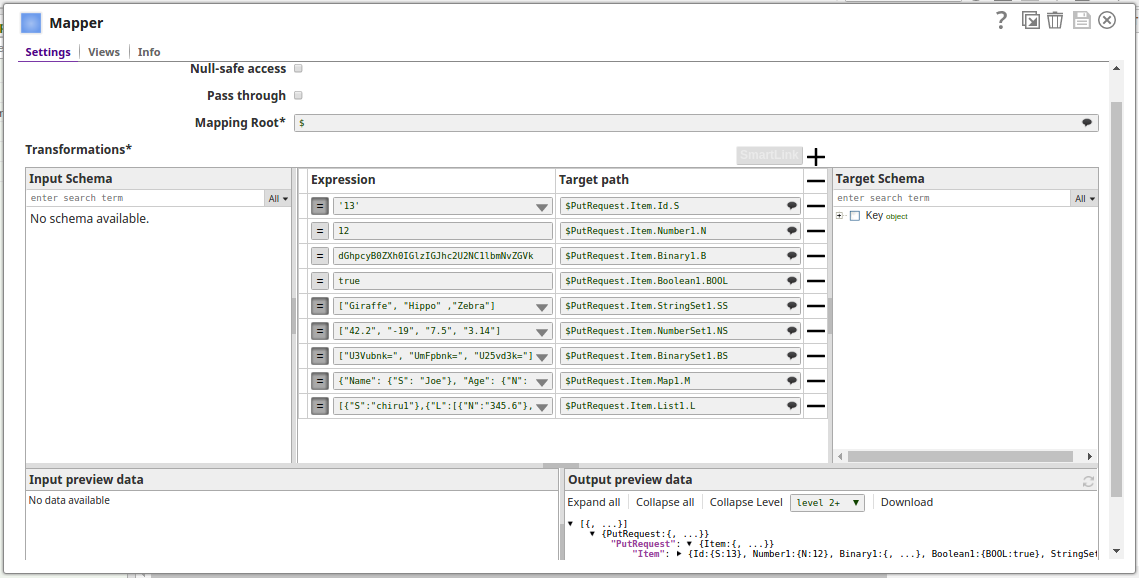This screenshot has width=1139, height=578.
Task: Focus the Input Schema search field
Action: point(145,198)
